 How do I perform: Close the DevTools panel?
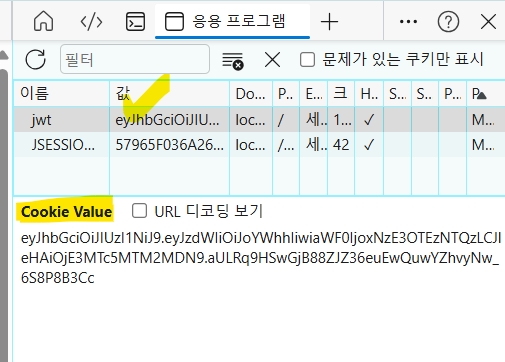pos(488,22)
